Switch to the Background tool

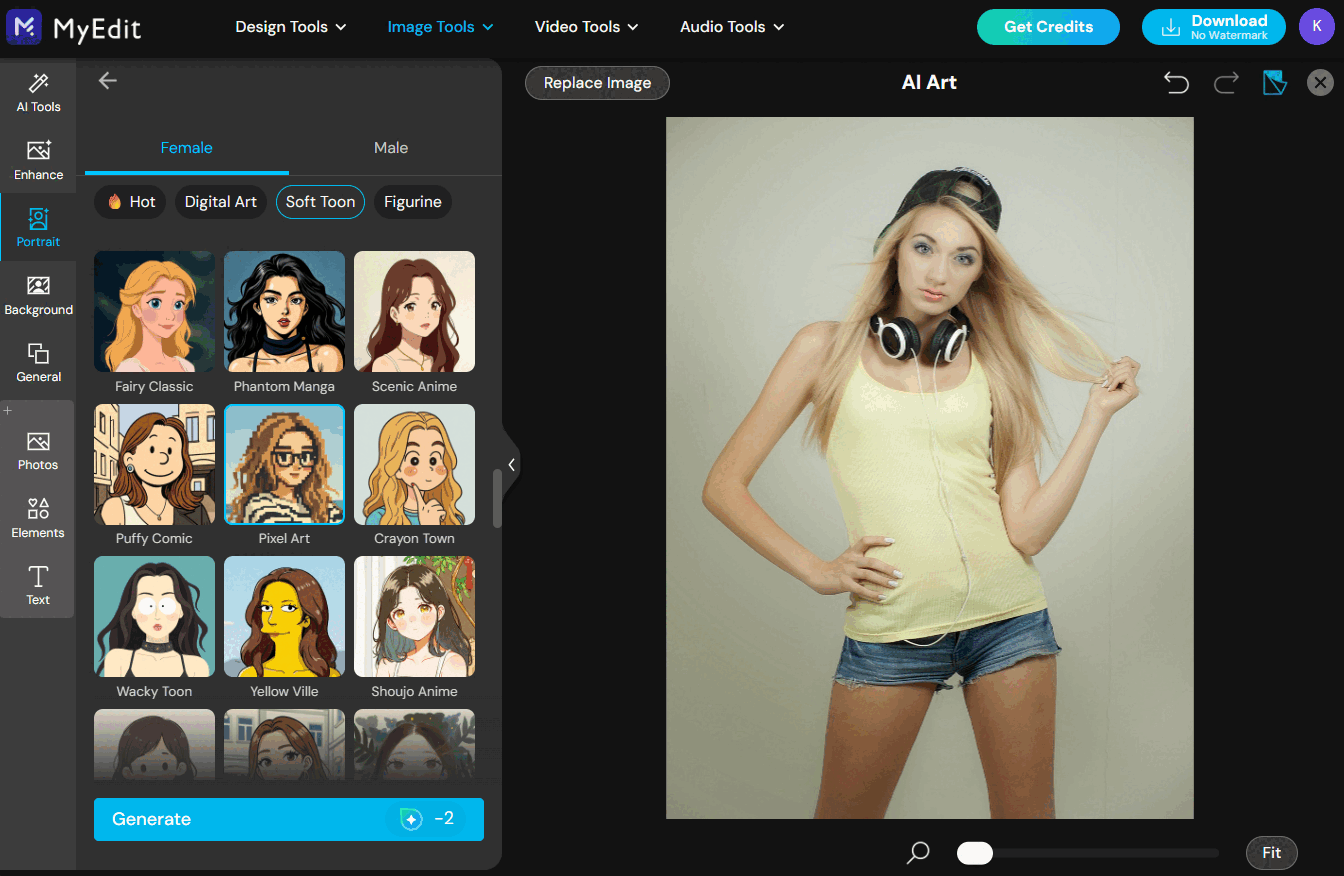pyautogui.click(x=38, y=294)
